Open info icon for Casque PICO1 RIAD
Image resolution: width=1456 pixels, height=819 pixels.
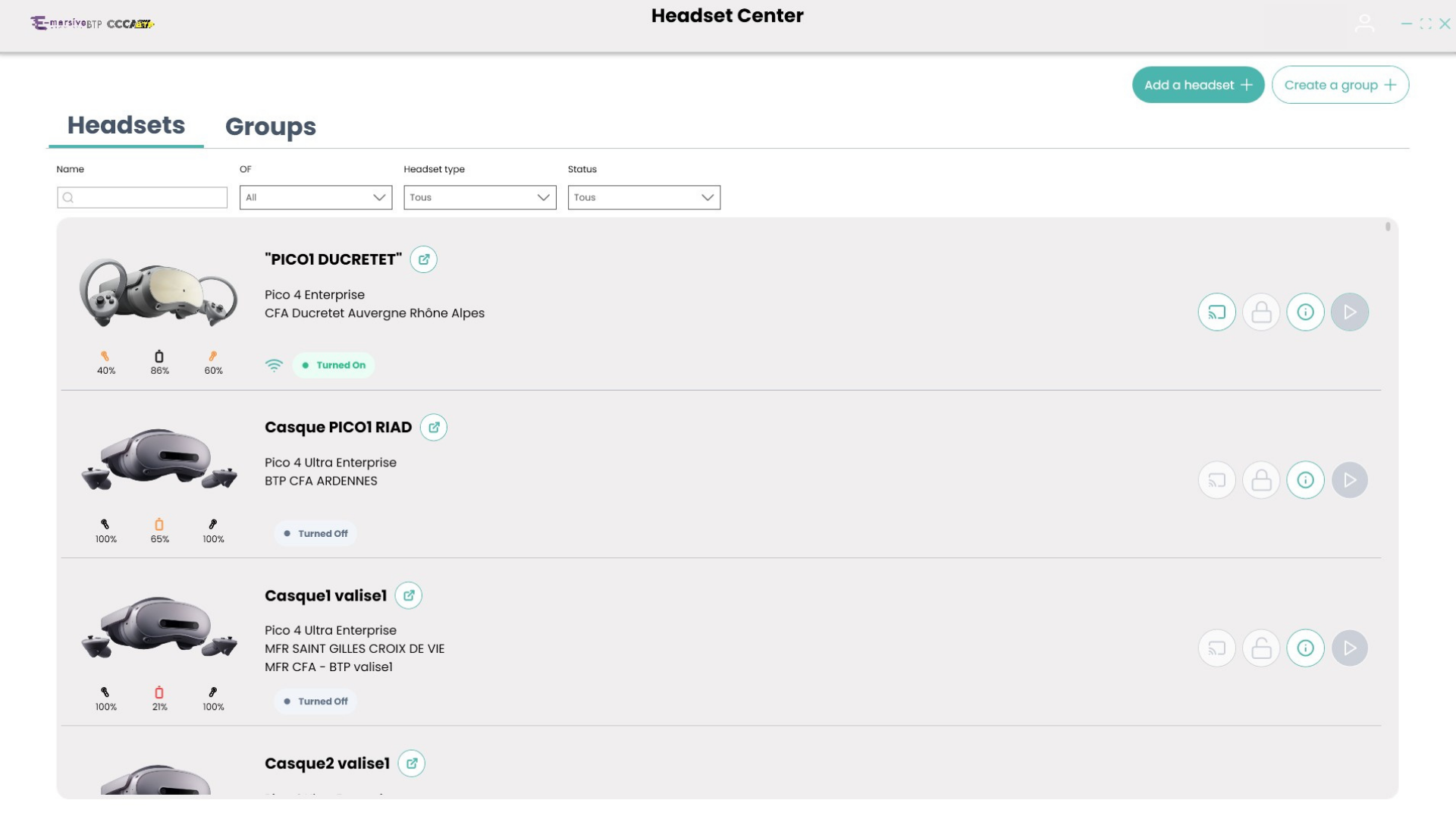point(1305,480)
